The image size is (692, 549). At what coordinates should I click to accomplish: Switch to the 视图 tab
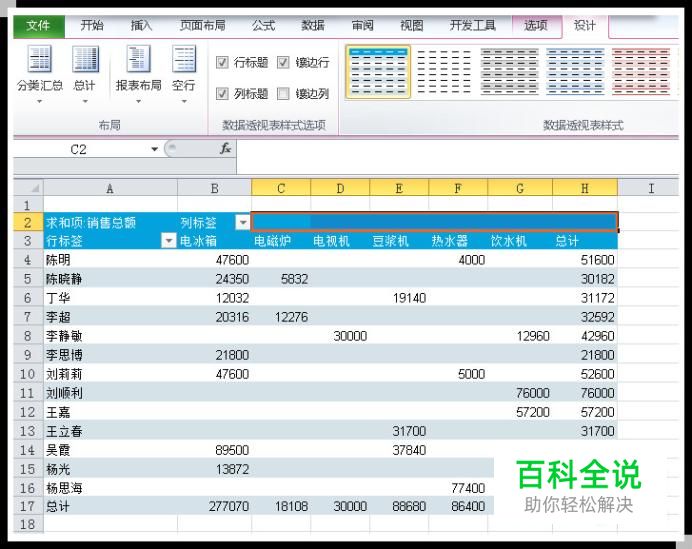(412, 26)
